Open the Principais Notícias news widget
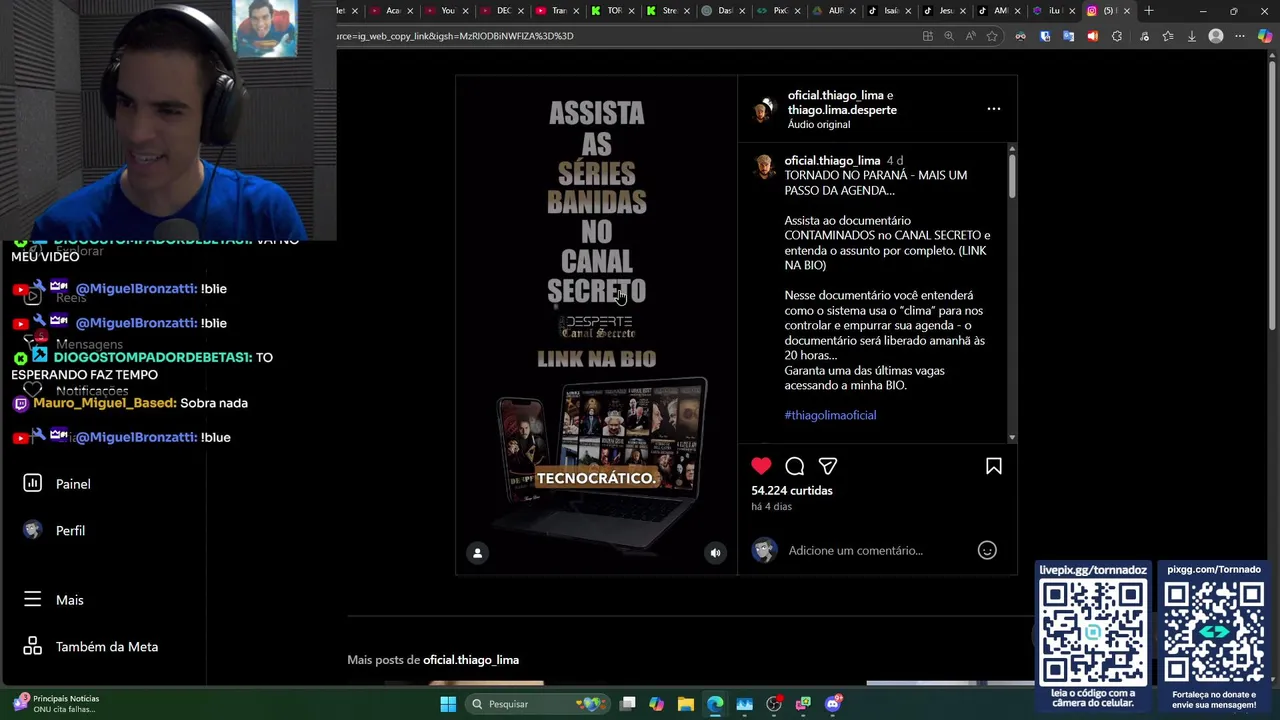Image resolution: width=1280 pixels, height=720 pixels. coord(57,704)
